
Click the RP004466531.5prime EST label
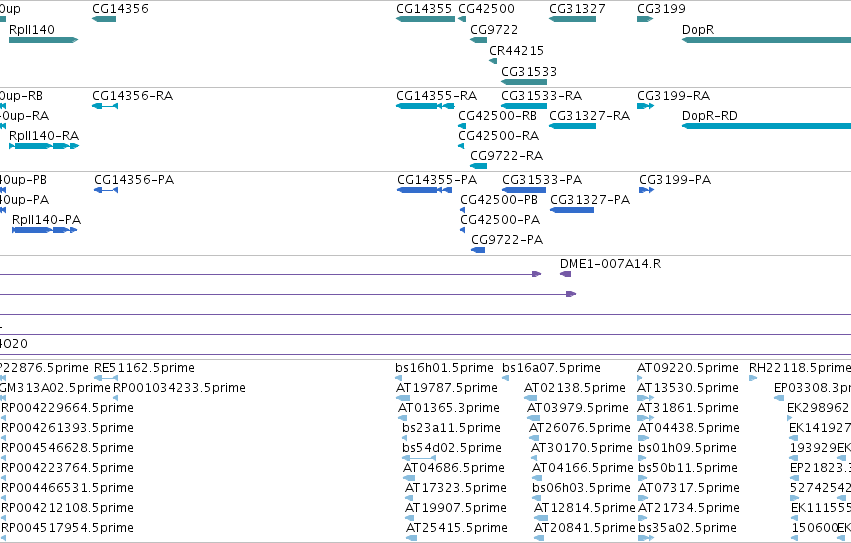67,488
